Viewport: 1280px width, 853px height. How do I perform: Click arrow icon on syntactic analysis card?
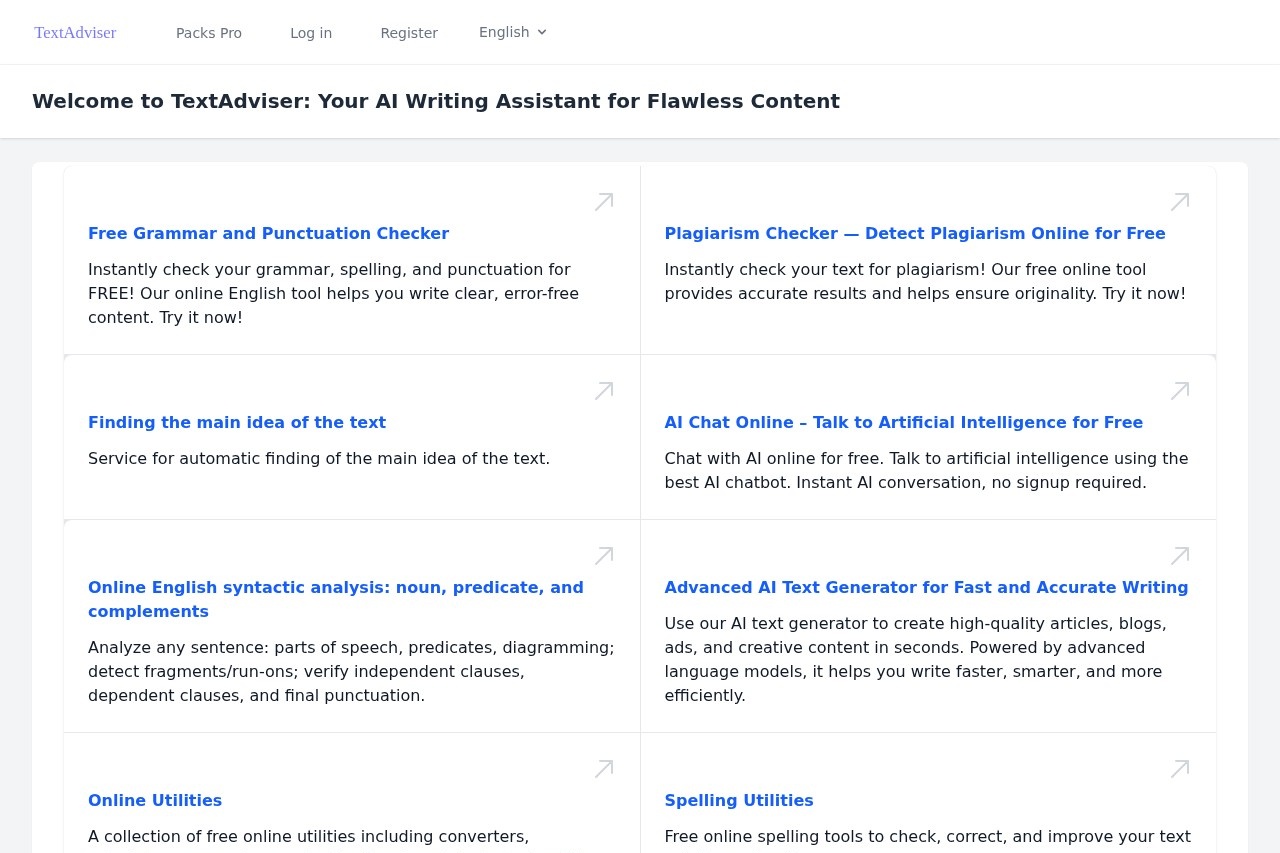coord(604,556)
